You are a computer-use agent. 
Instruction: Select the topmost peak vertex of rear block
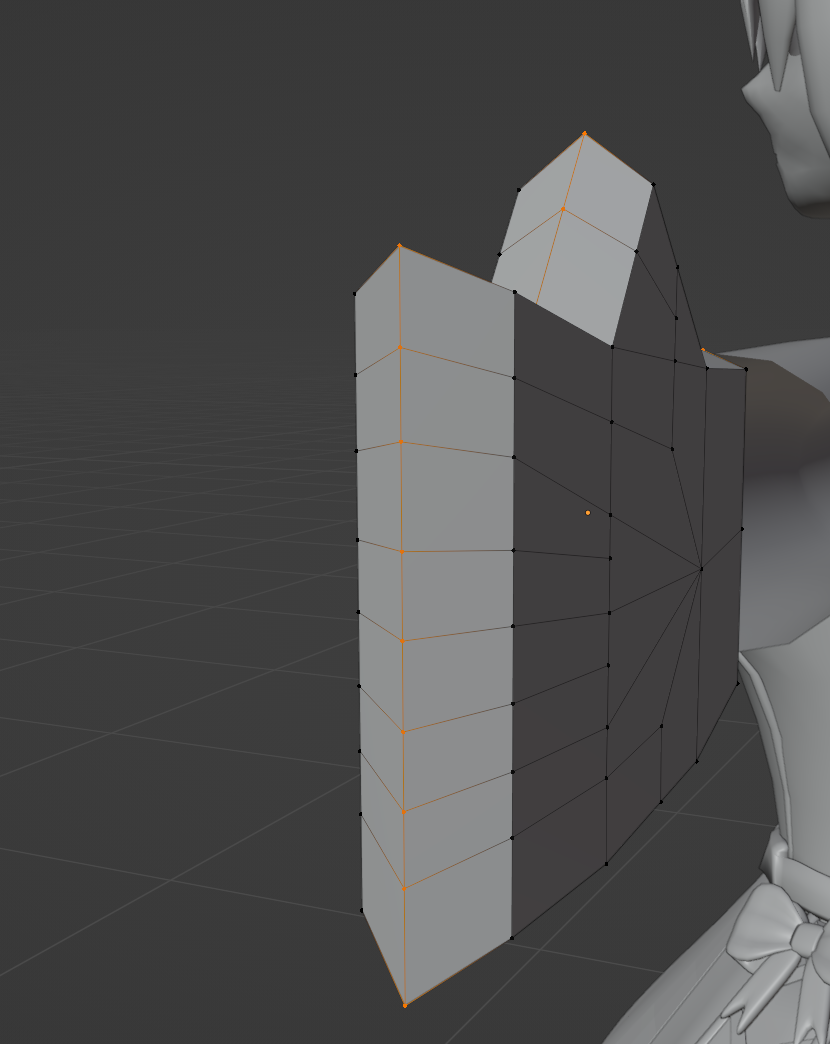pyautogui.click(x=584, y=133)
